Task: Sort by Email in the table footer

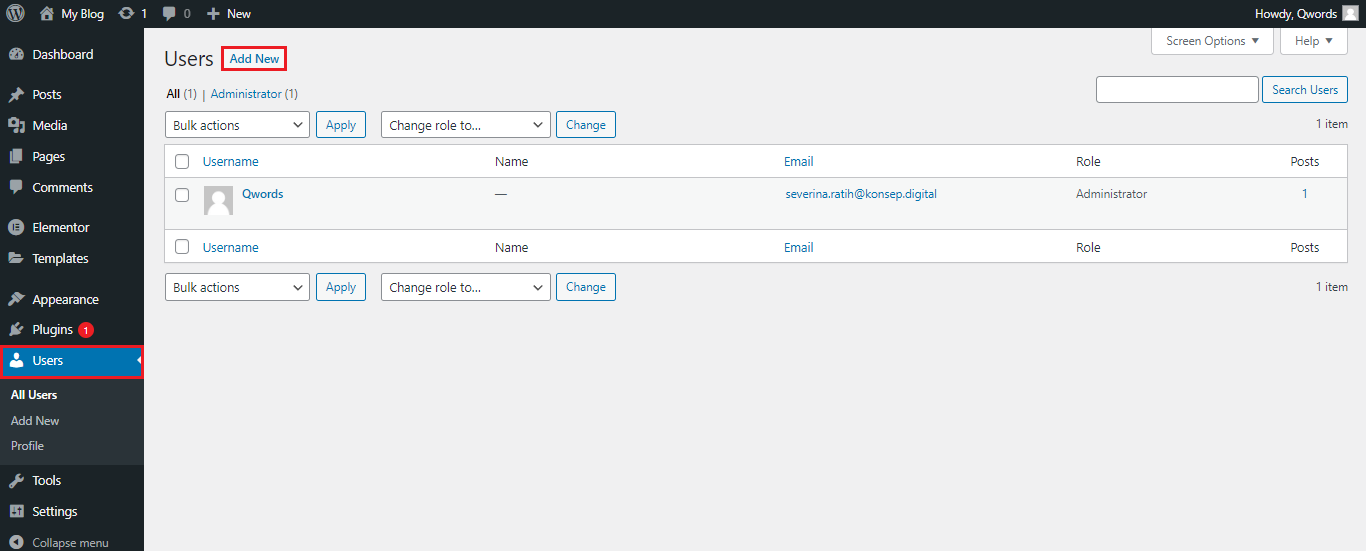Action: [799, 247]
